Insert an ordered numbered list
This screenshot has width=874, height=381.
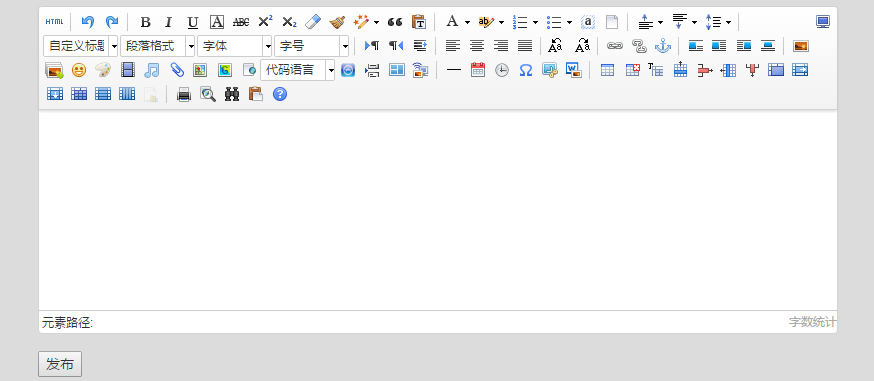tap(520, 22)
